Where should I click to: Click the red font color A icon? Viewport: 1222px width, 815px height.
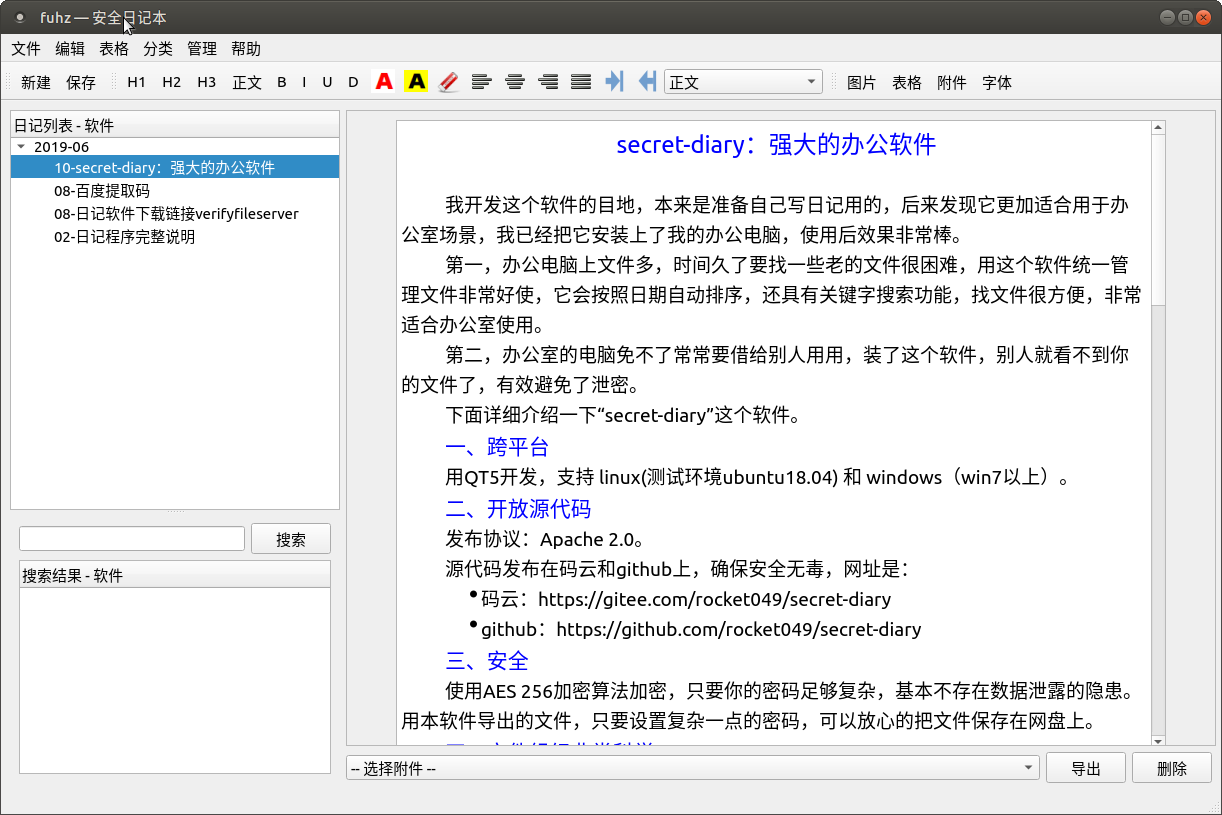[384, 82]
